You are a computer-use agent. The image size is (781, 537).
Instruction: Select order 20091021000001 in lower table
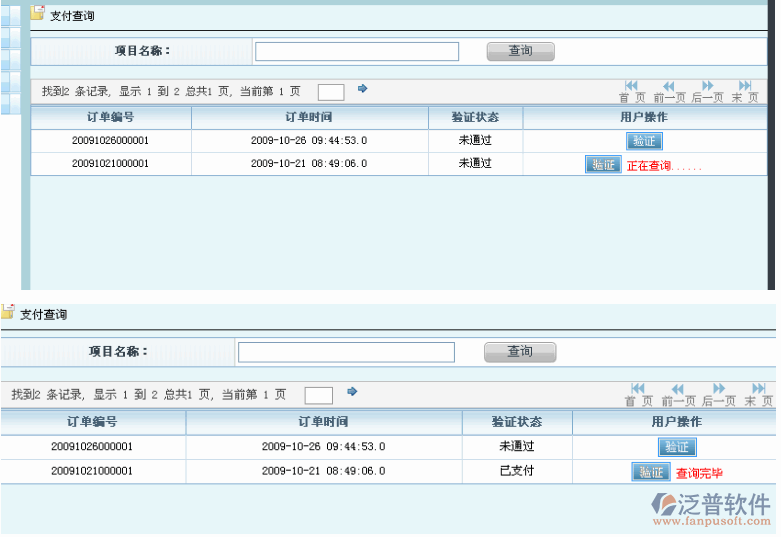[x=92, y=471]
